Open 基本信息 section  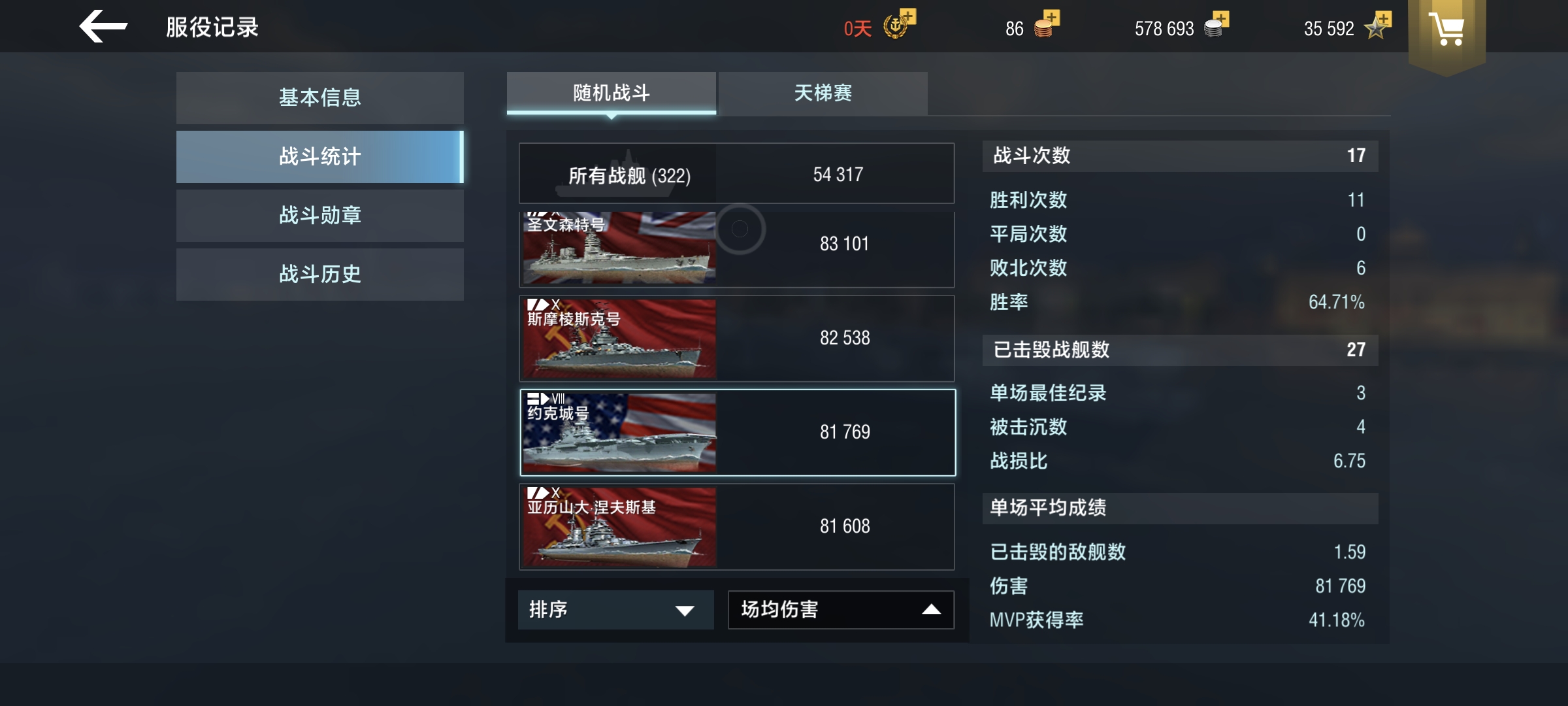[320, 97]
